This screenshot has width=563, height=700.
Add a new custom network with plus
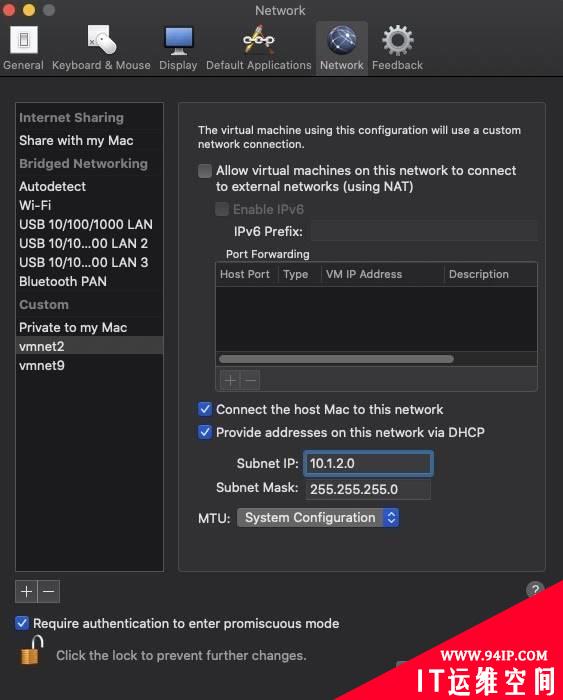tap(26, 592)
